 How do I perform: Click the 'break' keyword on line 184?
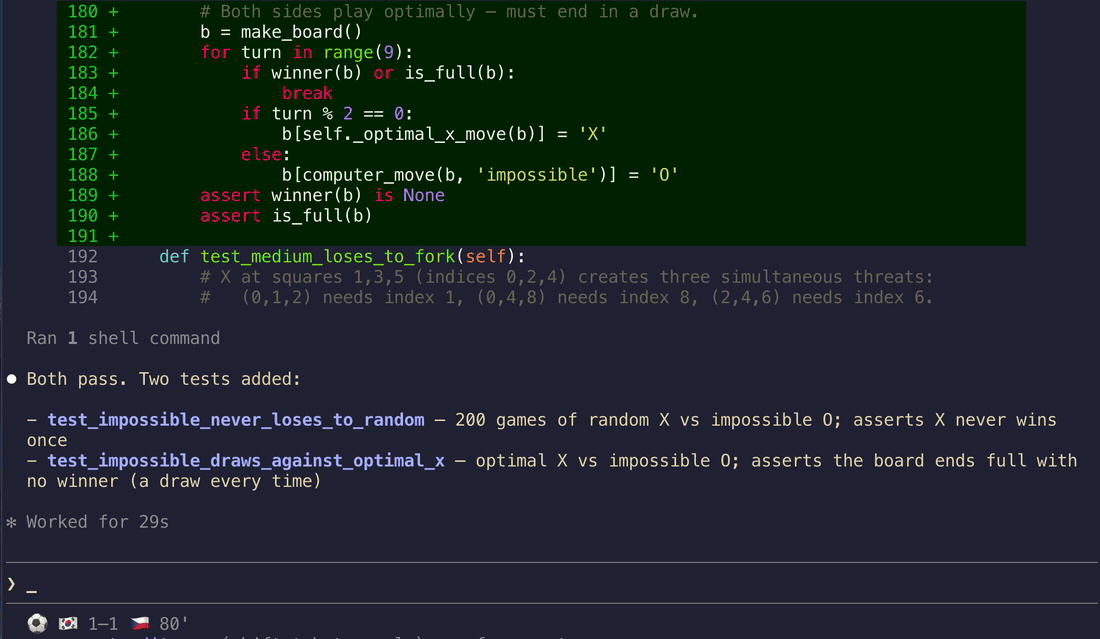(307, 93)
